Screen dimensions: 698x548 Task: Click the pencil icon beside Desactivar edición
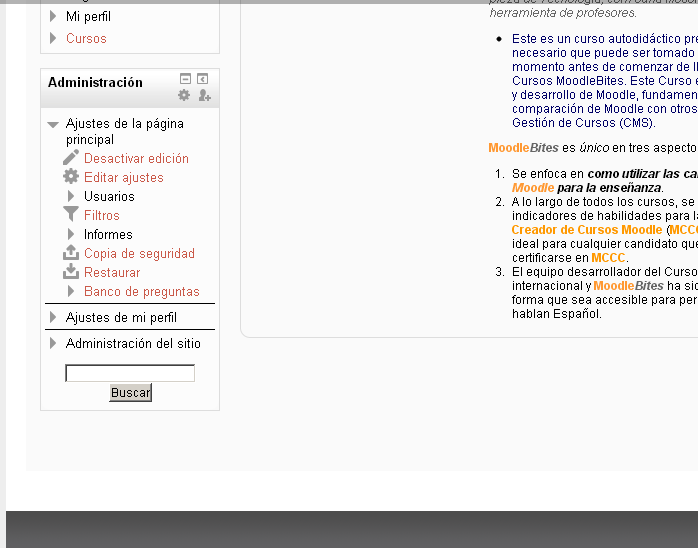coord(71,158)
